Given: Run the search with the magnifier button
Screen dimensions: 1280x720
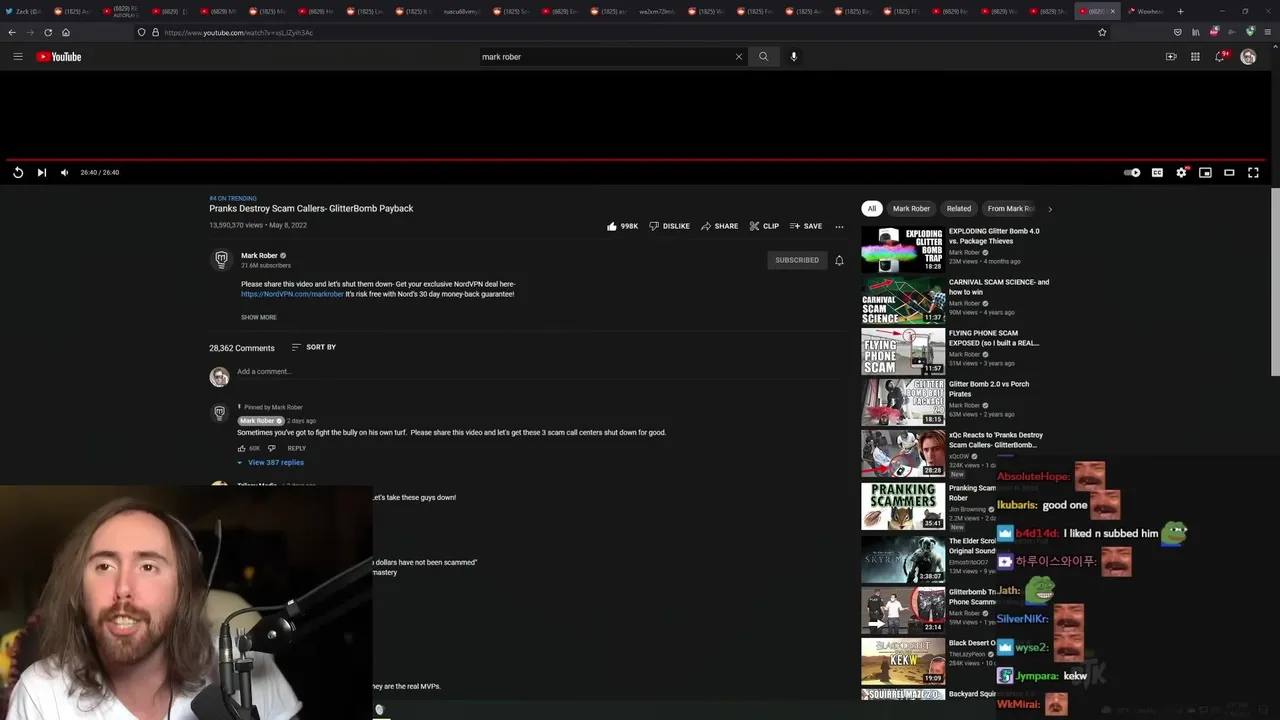Looking at the screenshot, I should pos(763,57).
